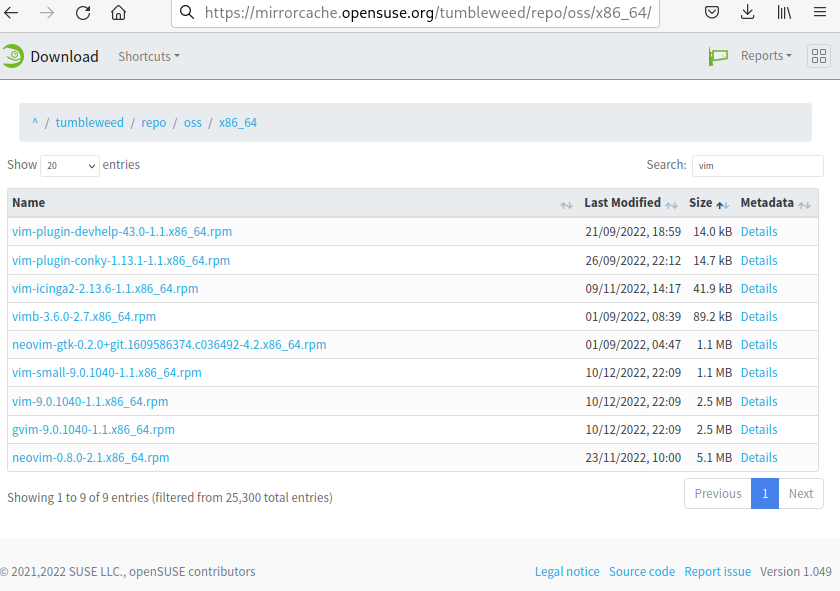Save the page with the Pocket shield icon
The height and width of the screenshot is (591, 840).
point(712,14)
